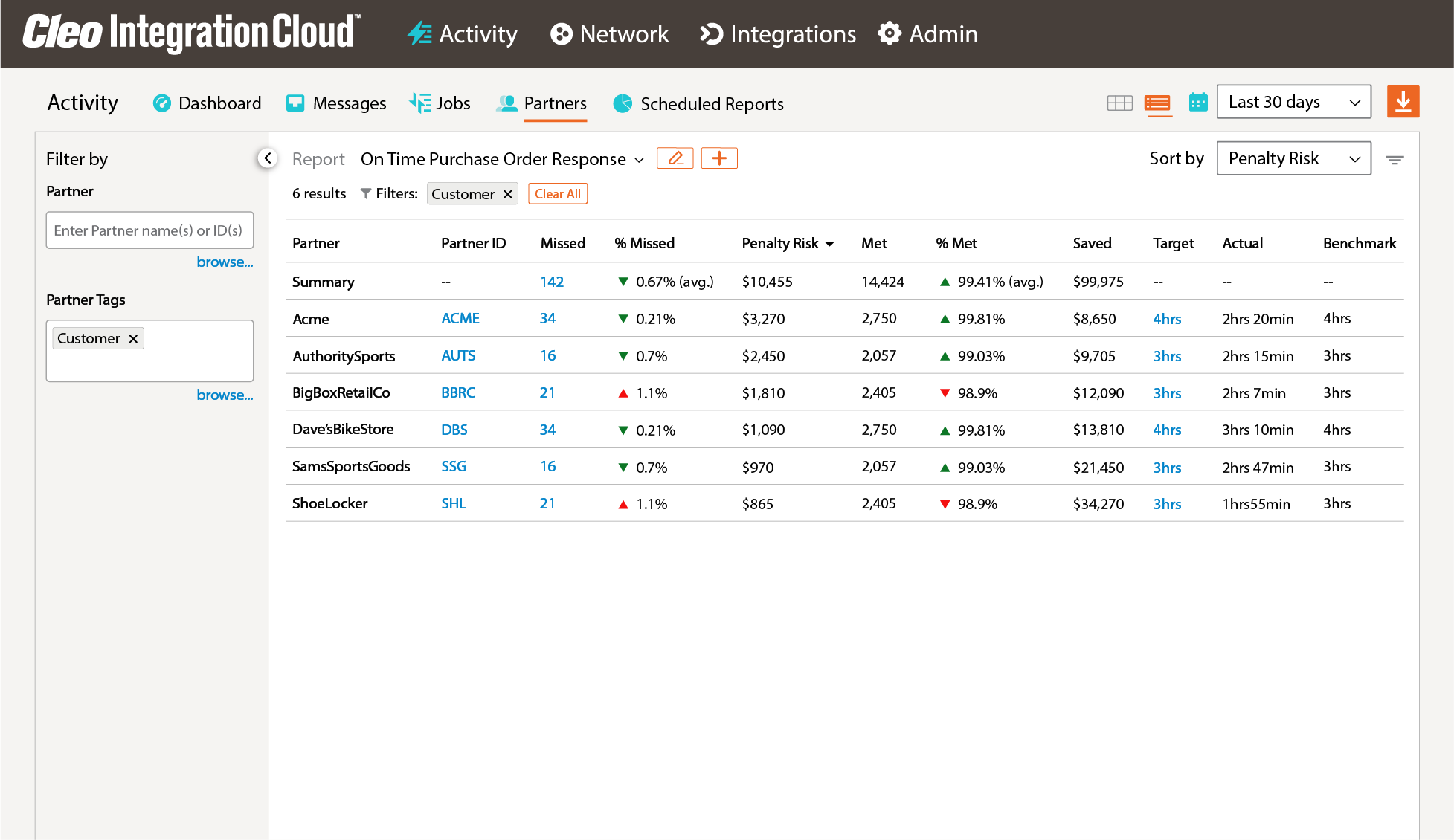Expand the Sort by Penalty Risk dropdown
The width and height of the screenshot is (1454, 840).
point(1293,158)
